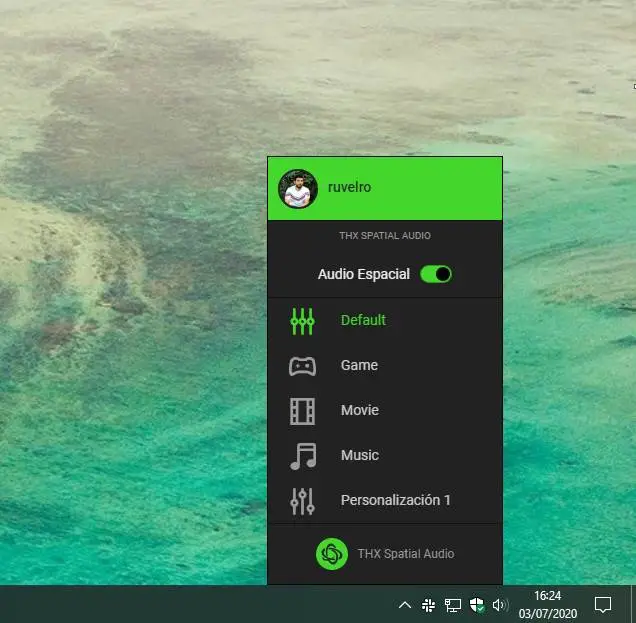Image resolution: width=636 pixels, height=623 pixels.
Task: Turn off the Audio Espacial switch
Action: (x=436, y=274)
